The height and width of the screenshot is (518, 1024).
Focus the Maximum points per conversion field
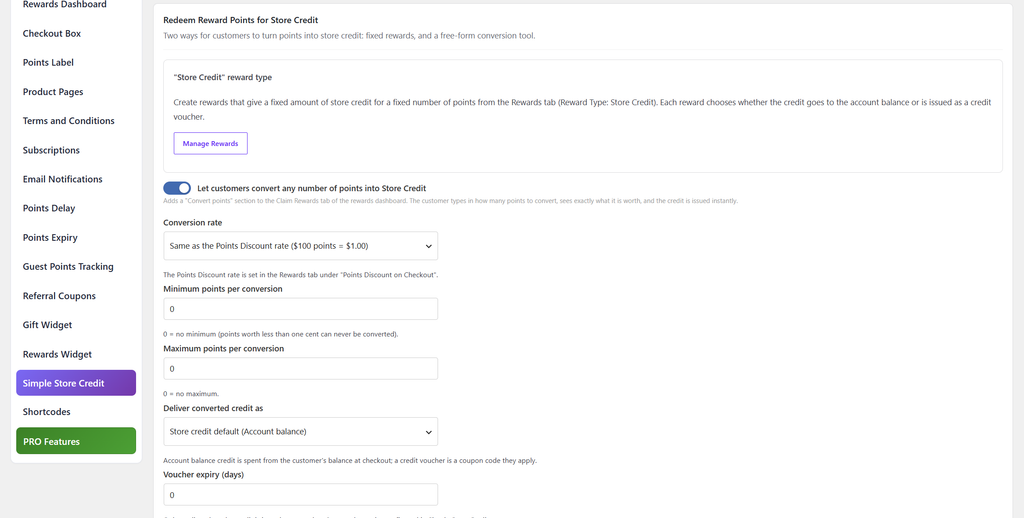300,368
